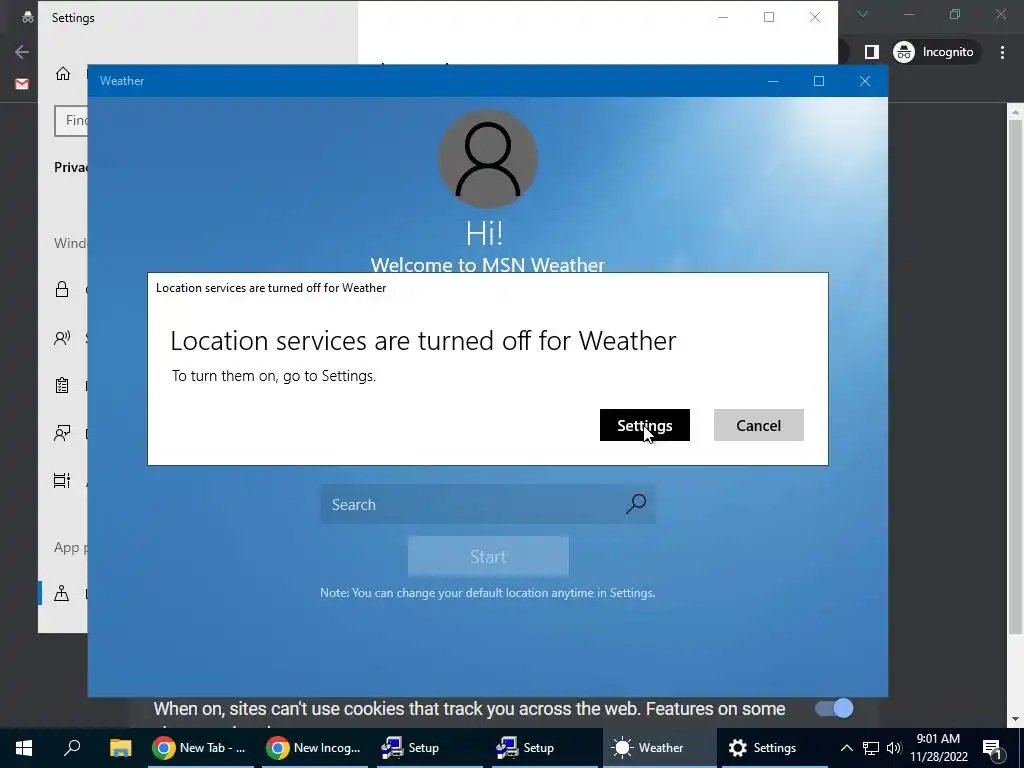1024x768 pixels.
Task: Click the Chrome tab search chevron
Action: pyautogui.click(x=863, y=14)
